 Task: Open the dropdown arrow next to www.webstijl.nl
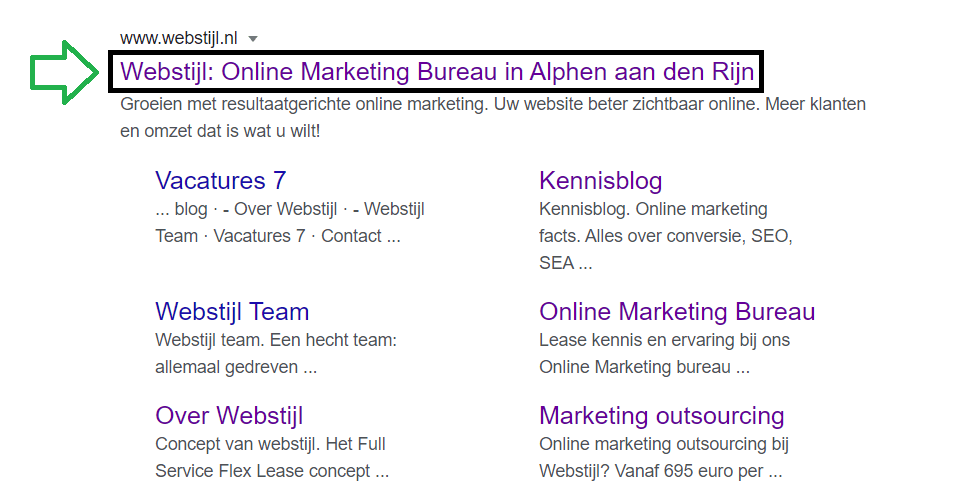click(x=252, y=39)
